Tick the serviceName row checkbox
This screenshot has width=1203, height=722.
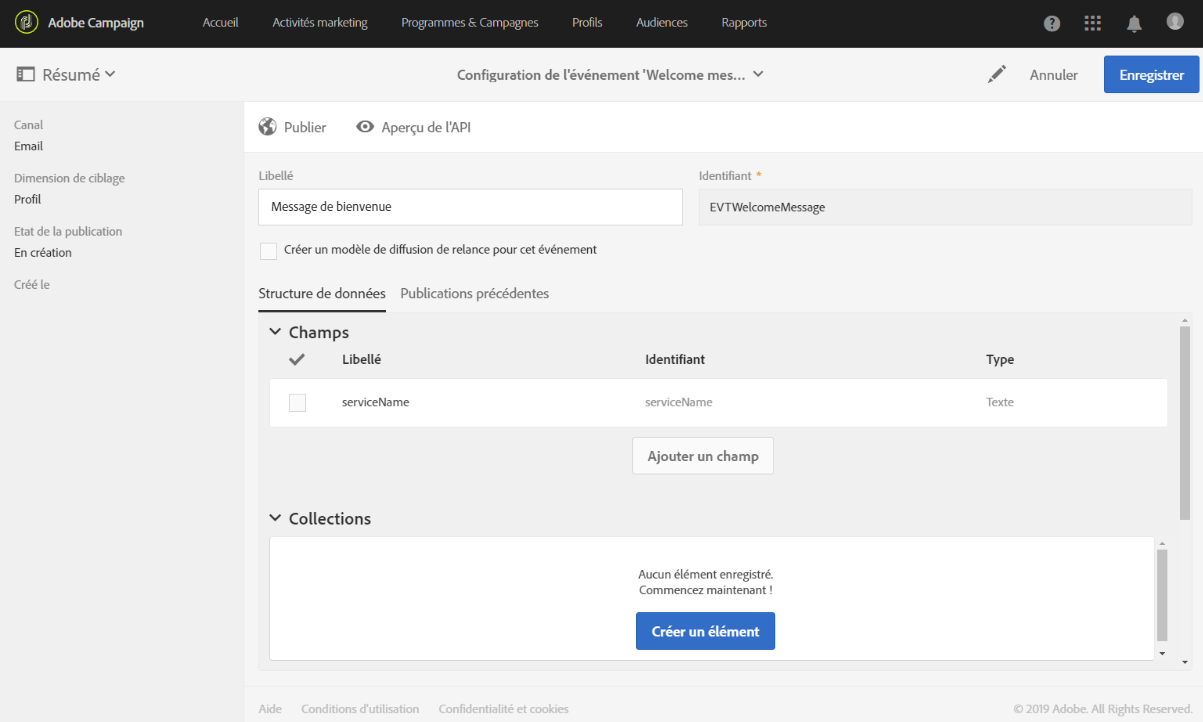click(x=297, y=403)
